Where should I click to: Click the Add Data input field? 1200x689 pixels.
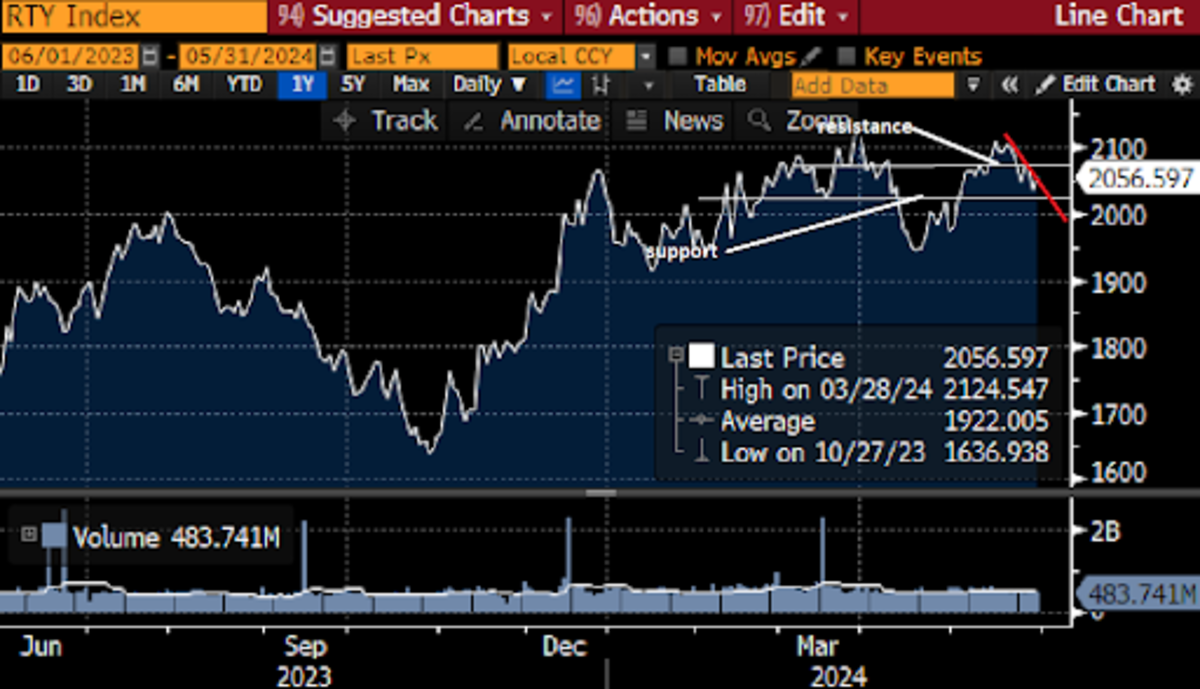click(x=872, y=85)
